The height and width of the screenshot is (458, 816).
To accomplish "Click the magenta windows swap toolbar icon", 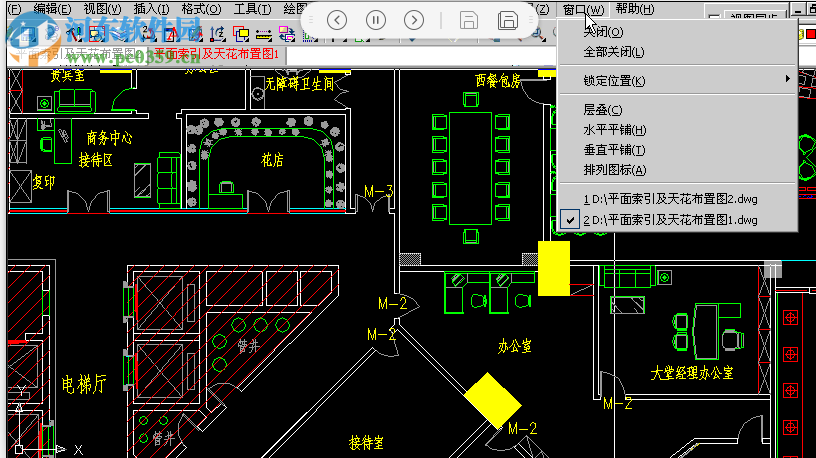I will point(287,34).
